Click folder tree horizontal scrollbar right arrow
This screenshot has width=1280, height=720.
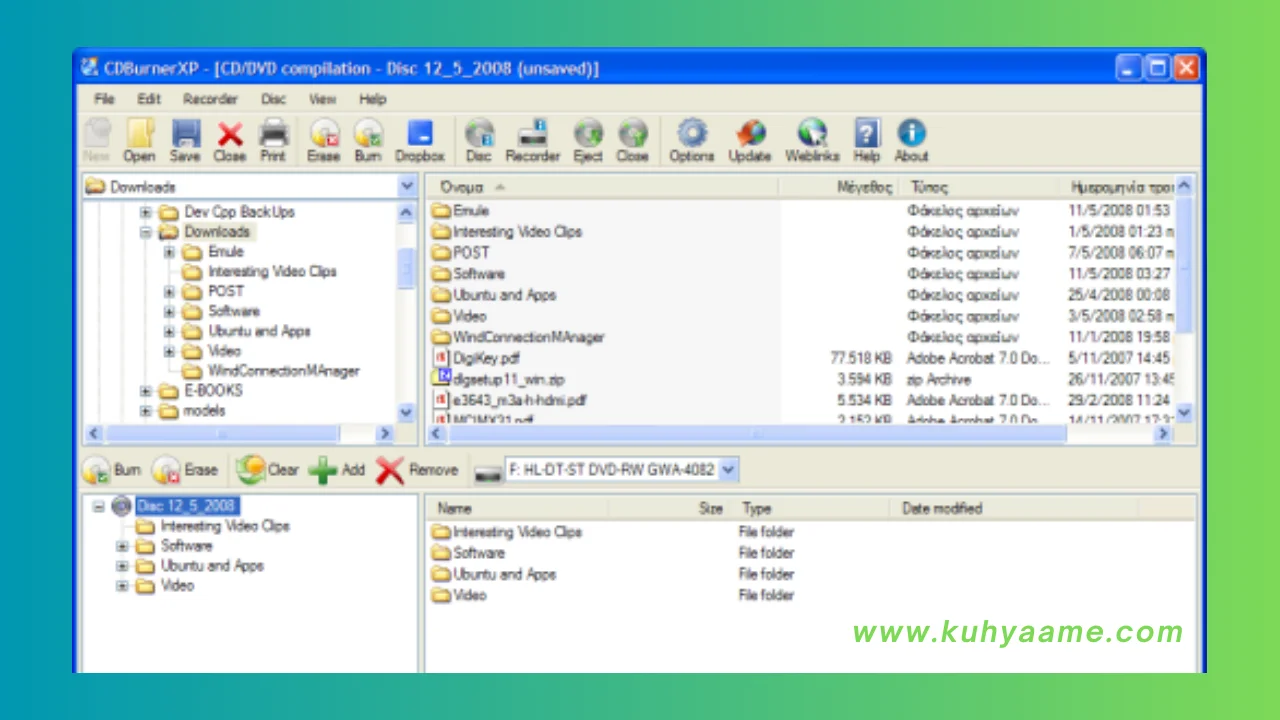click(384, 433)
